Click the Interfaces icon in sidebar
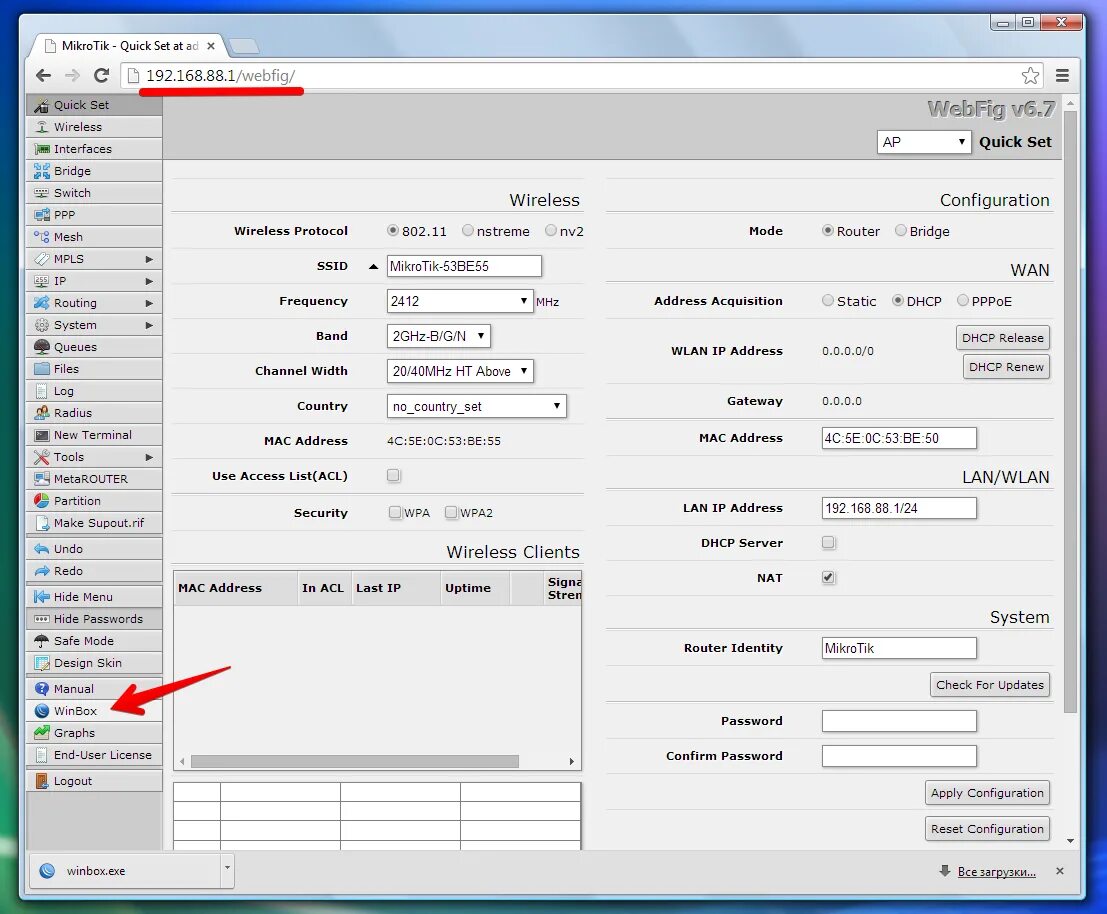The height and width of the screenshot is (914, 1107). 42,149
